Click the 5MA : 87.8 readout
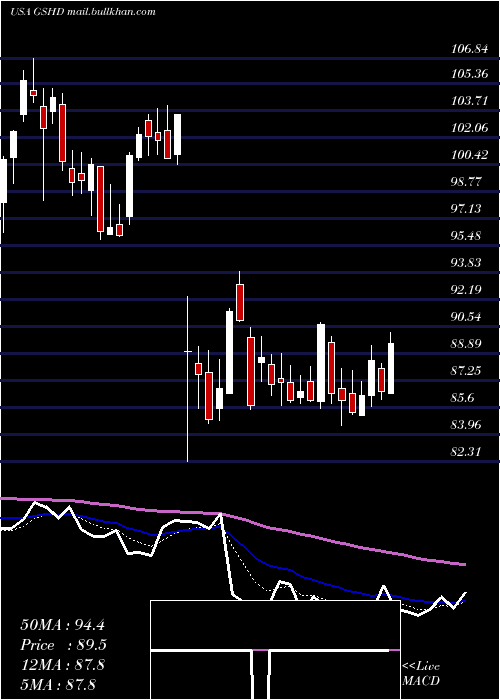This screenshot has height=700, width=500. pos(58,684)
